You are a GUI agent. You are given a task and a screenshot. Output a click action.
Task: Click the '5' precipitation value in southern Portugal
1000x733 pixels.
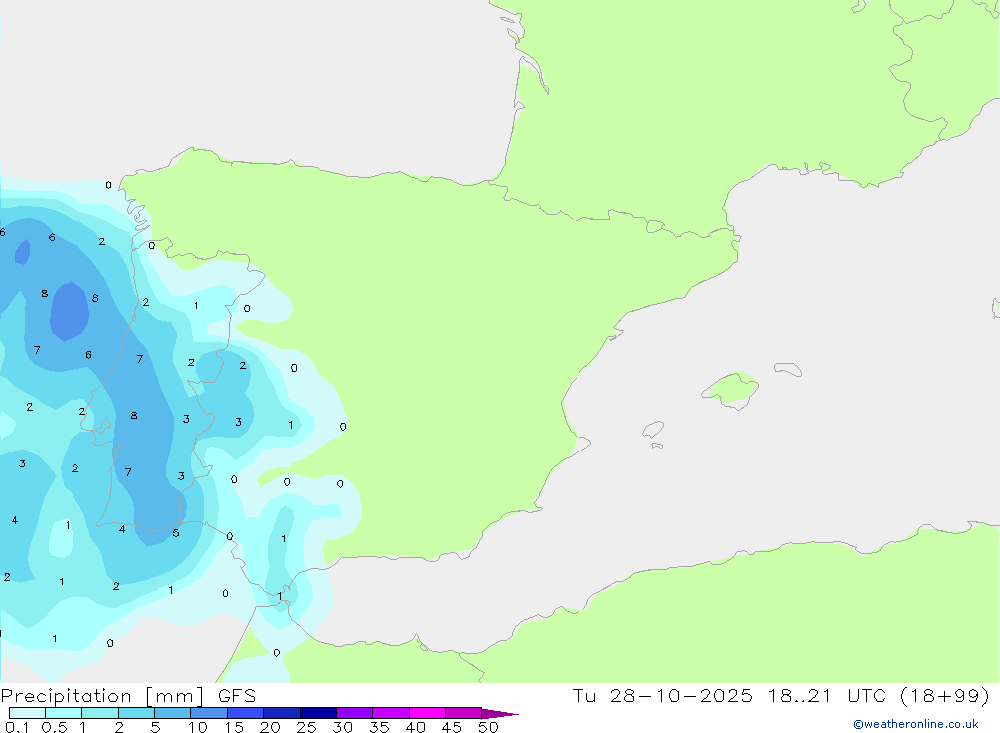click(176, 533)
